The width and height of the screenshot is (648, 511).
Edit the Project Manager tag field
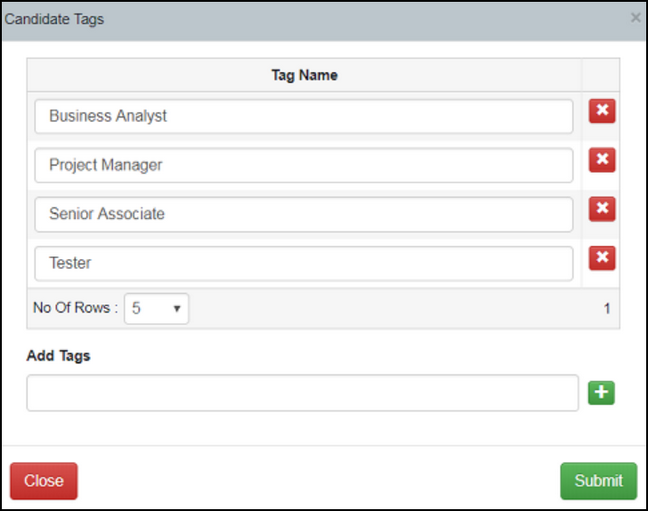click(x=304, y=165)
